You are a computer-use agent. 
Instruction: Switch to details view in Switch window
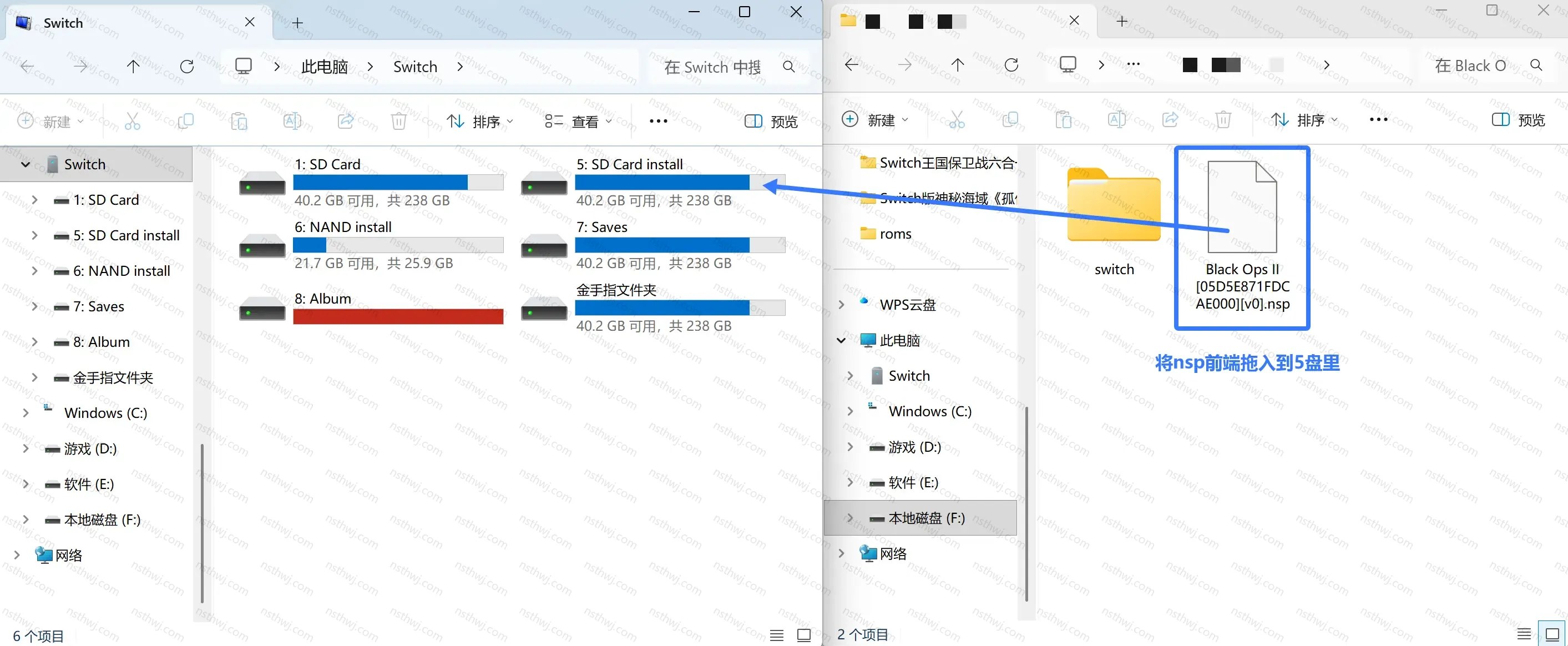(777, 635)
